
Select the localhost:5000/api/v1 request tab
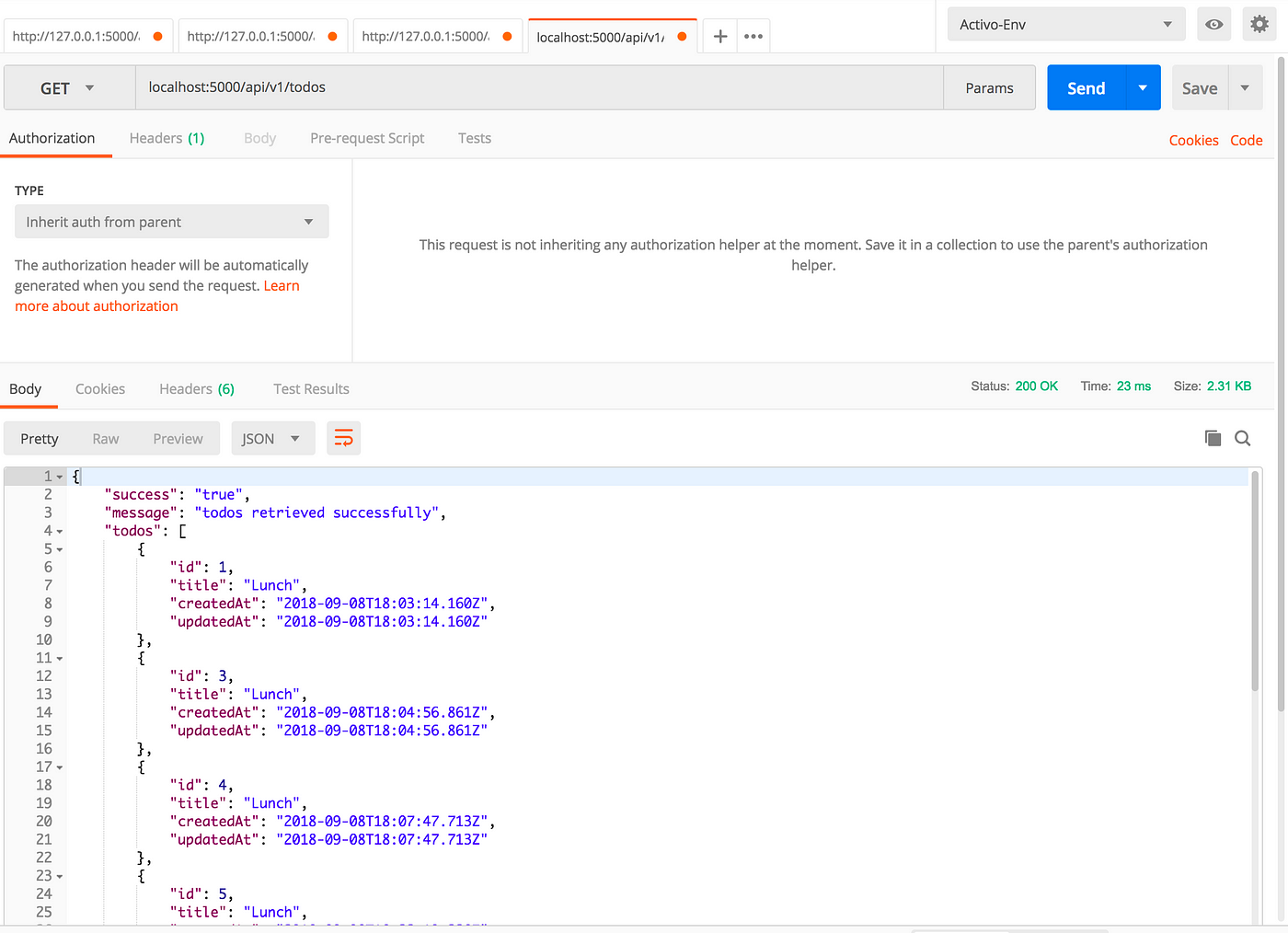click(612, 36)
